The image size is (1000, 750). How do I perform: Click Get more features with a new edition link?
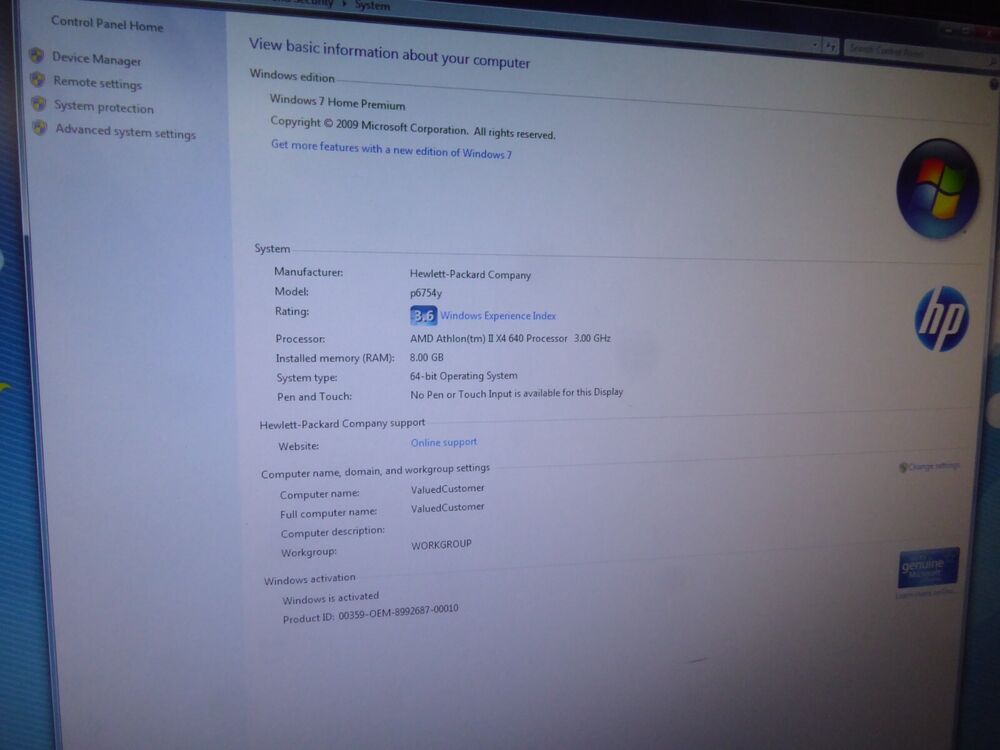coord(391,149)
